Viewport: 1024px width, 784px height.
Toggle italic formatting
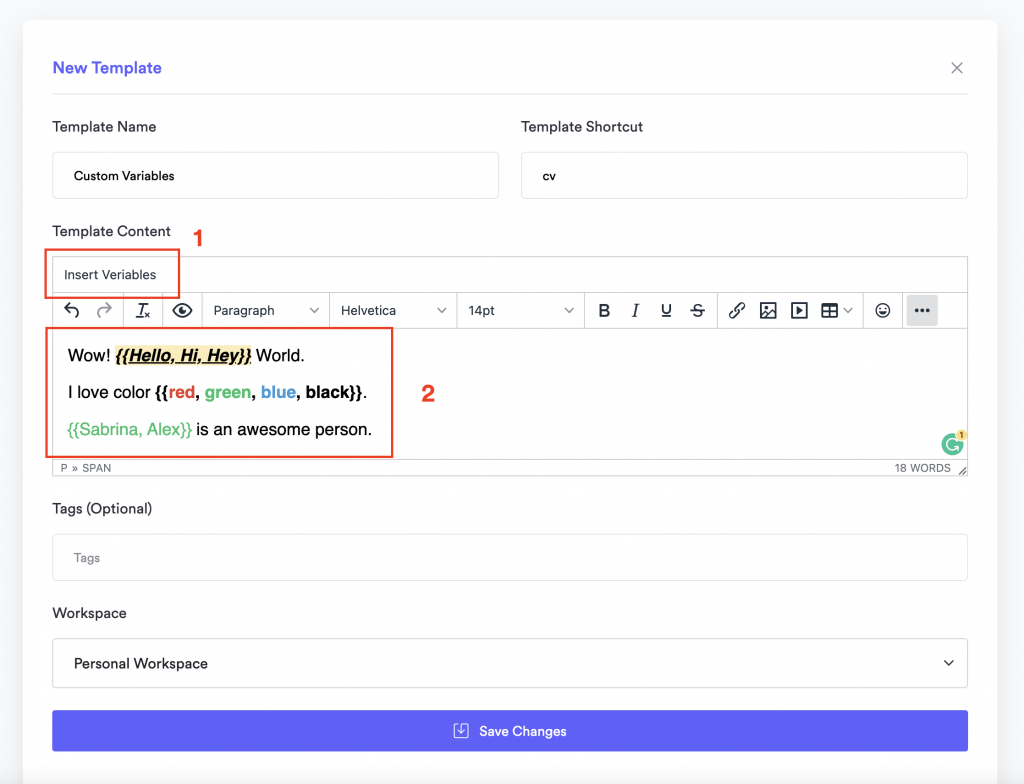(x=635, y=310)
